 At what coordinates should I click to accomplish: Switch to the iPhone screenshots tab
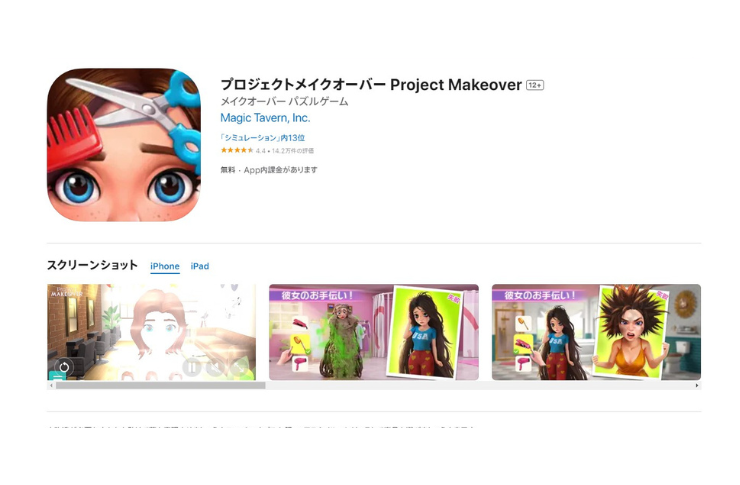pos(165,266)
